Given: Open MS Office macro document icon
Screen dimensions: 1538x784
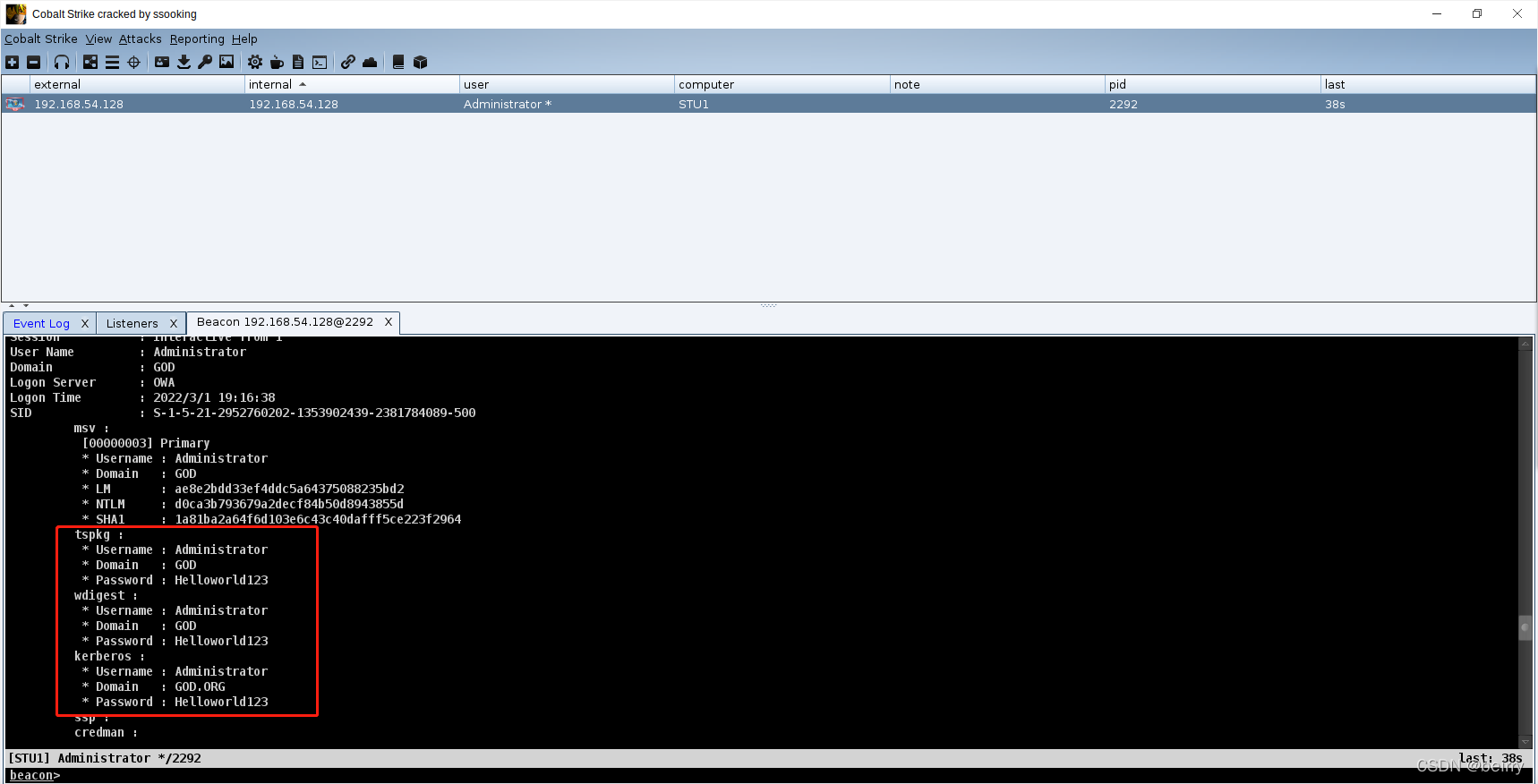Looking at the screenshot, I should click(x=298, y=62).
